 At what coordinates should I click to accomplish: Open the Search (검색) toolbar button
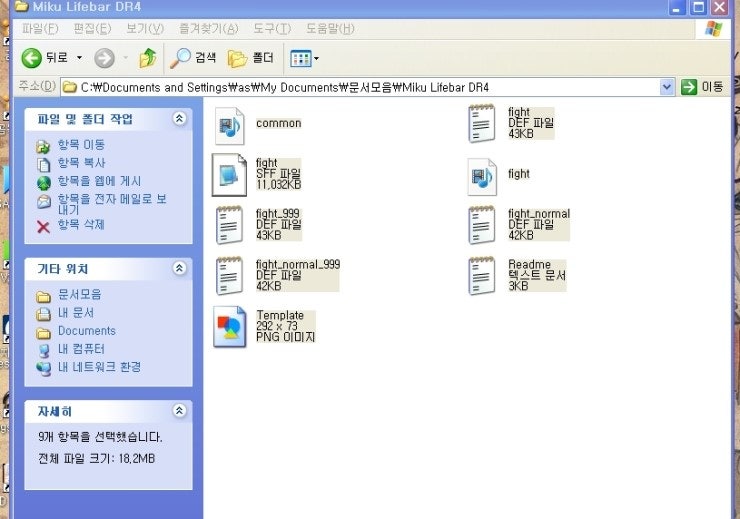tap(193, 58)
